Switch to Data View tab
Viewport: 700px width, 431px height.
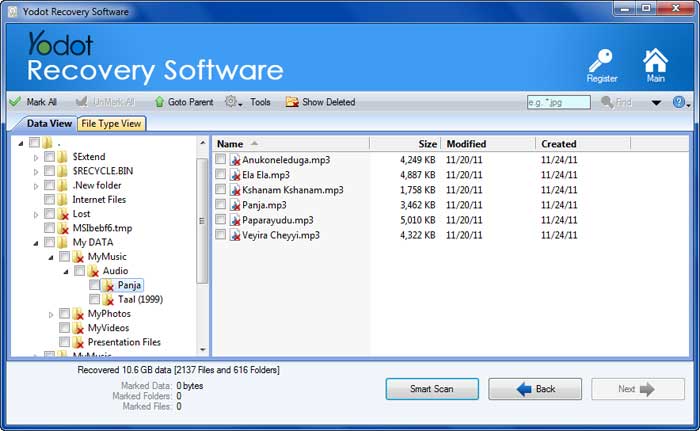49,123
